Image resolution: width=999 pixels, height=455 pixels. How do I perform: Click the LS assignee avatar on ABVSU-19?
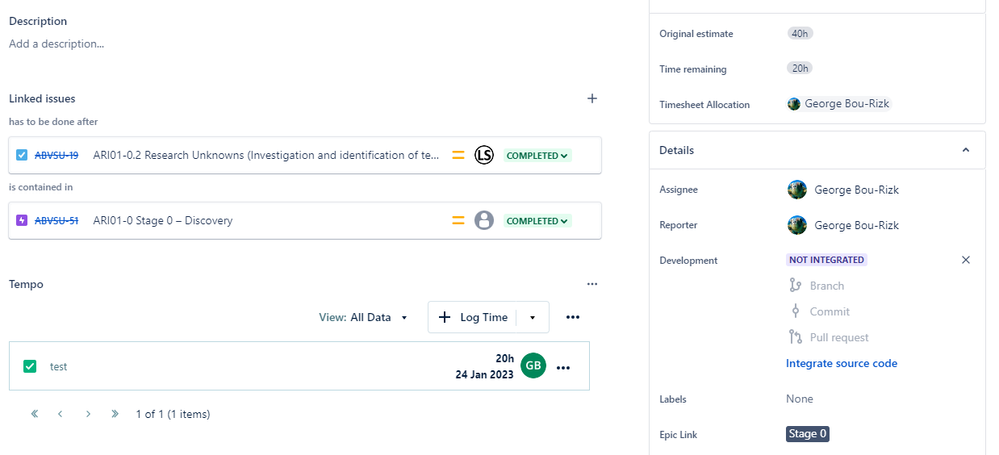point(484,155)
